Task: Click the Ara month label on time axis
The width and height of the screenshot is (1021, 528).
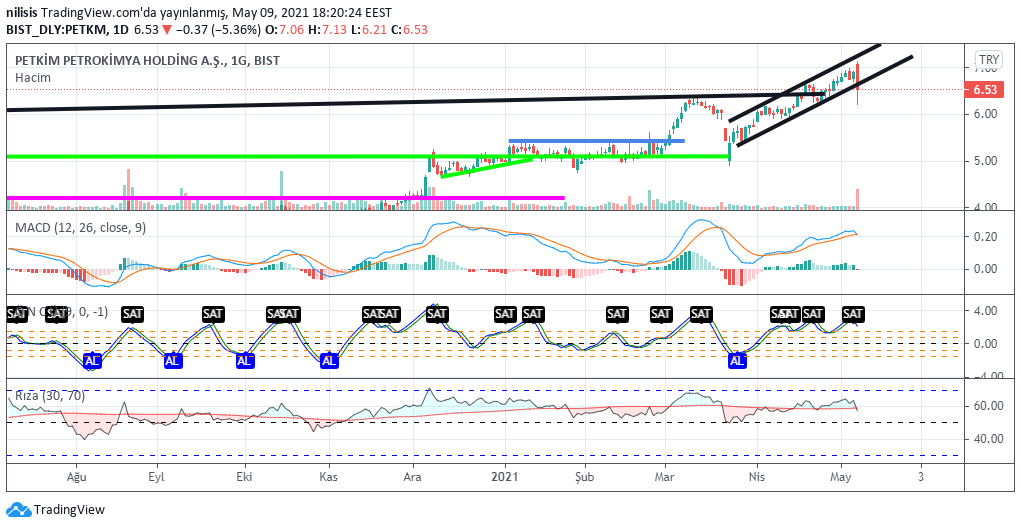Action: pyautogui.click(x=412, y=476)
